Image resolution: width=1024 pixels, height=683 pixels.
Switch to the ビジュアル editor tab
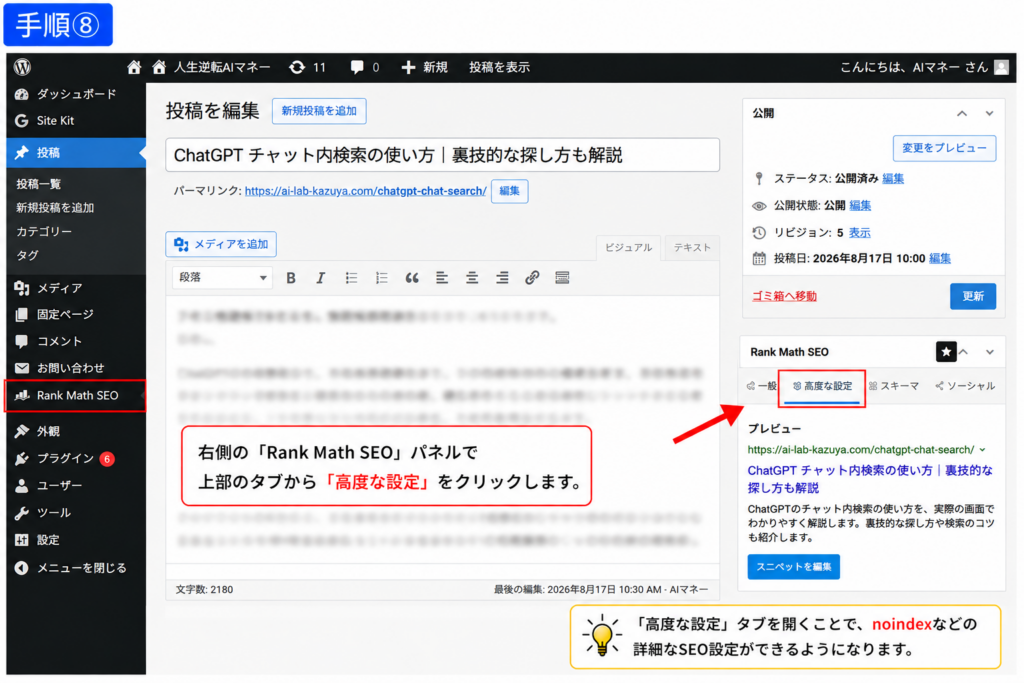point(628,248)
